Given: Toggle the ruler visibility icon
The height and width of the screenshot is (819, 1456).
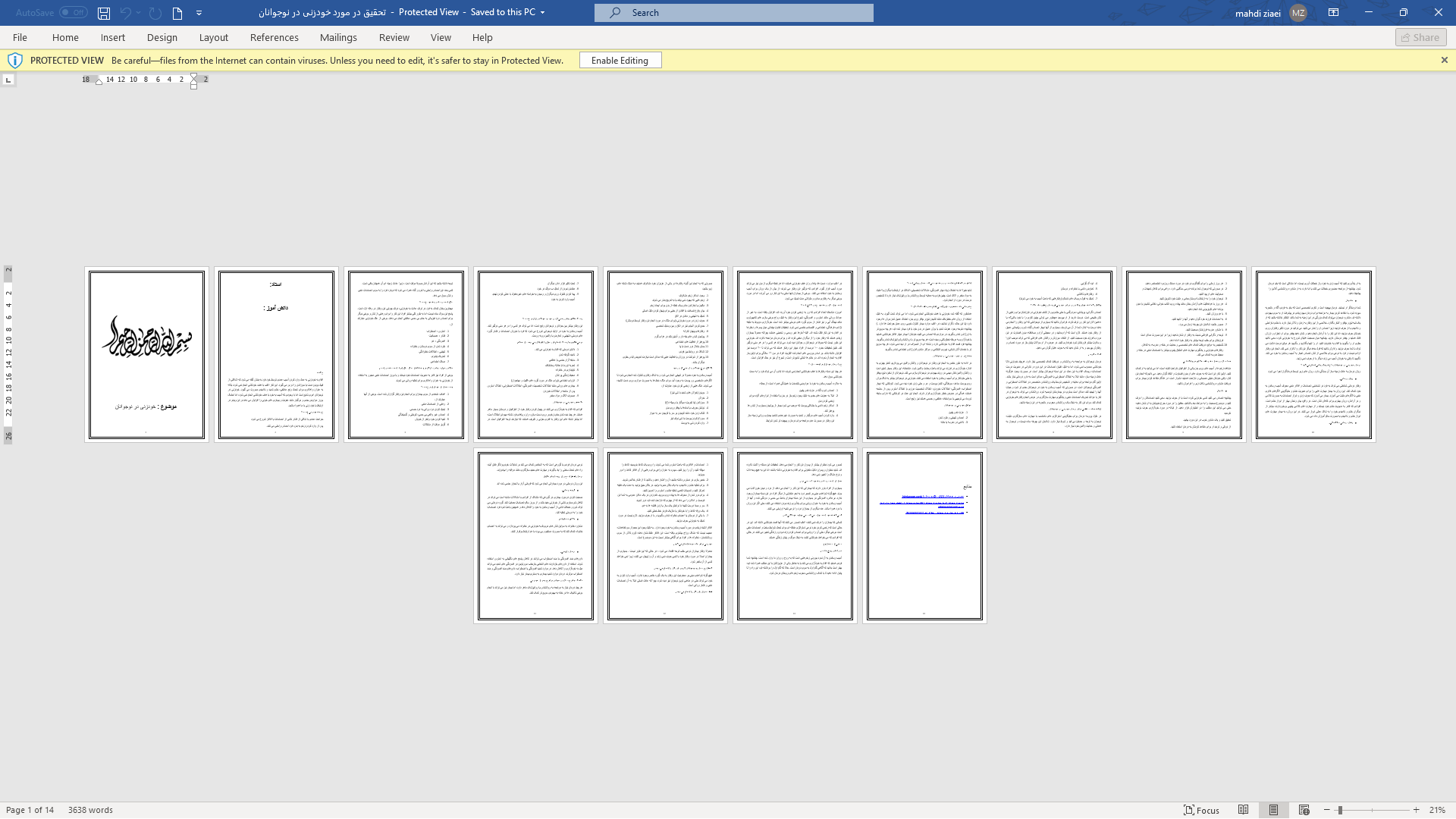Looking at the screenshot, I should [x=8, y=80].
